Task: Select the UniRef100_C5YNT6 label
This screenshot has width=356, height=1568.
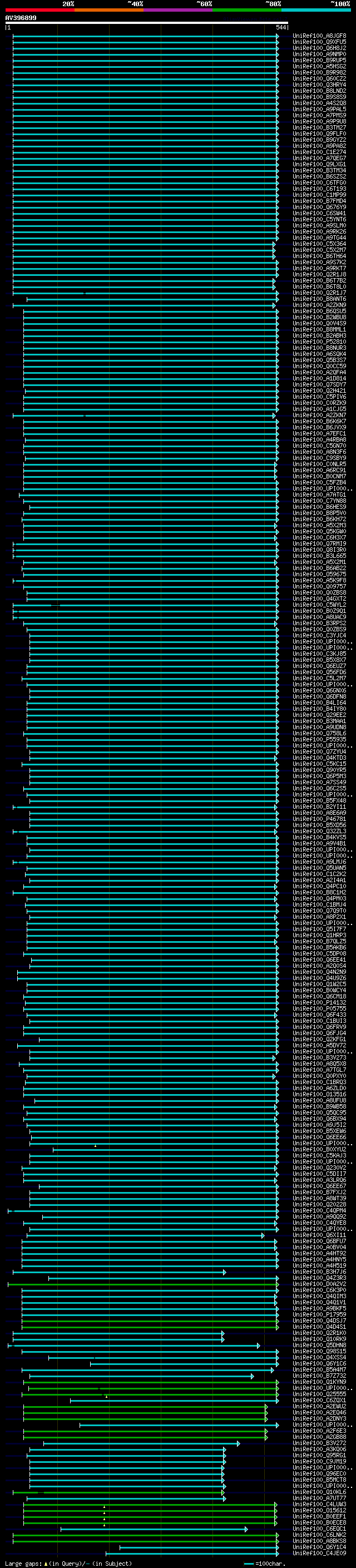Action: [x=319, y=219]
